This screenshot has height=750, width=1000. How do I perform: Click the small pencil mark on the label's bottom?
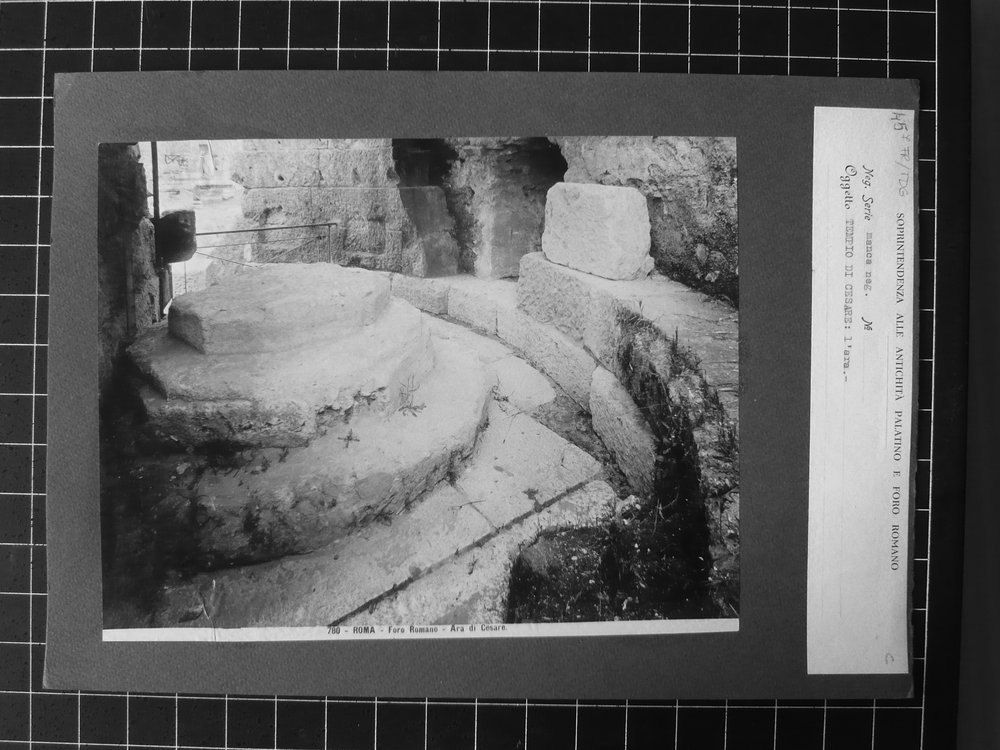888,659
